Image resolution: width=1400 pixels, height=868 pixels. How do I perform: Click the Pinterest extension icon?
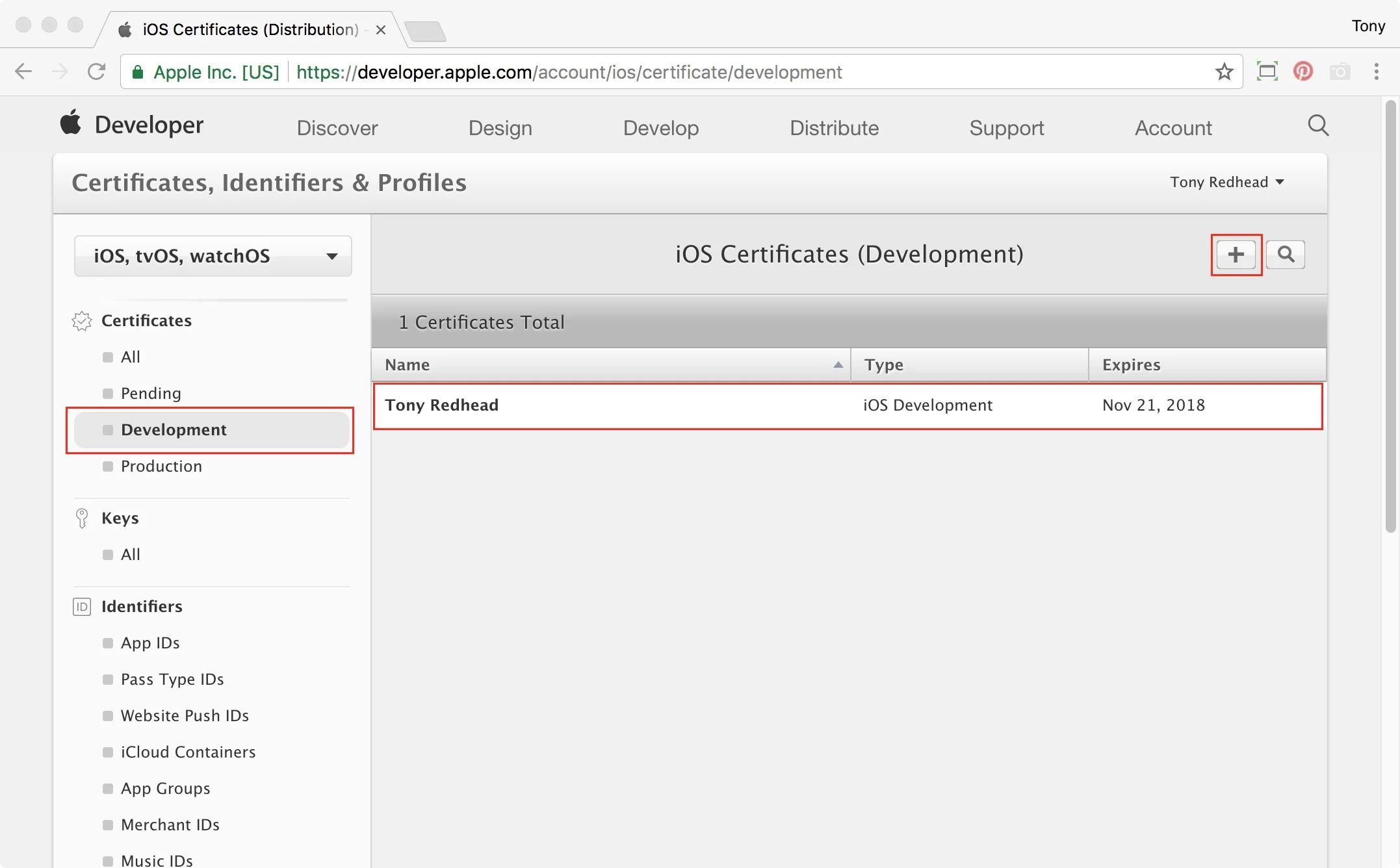click(x=1303, y=71)
